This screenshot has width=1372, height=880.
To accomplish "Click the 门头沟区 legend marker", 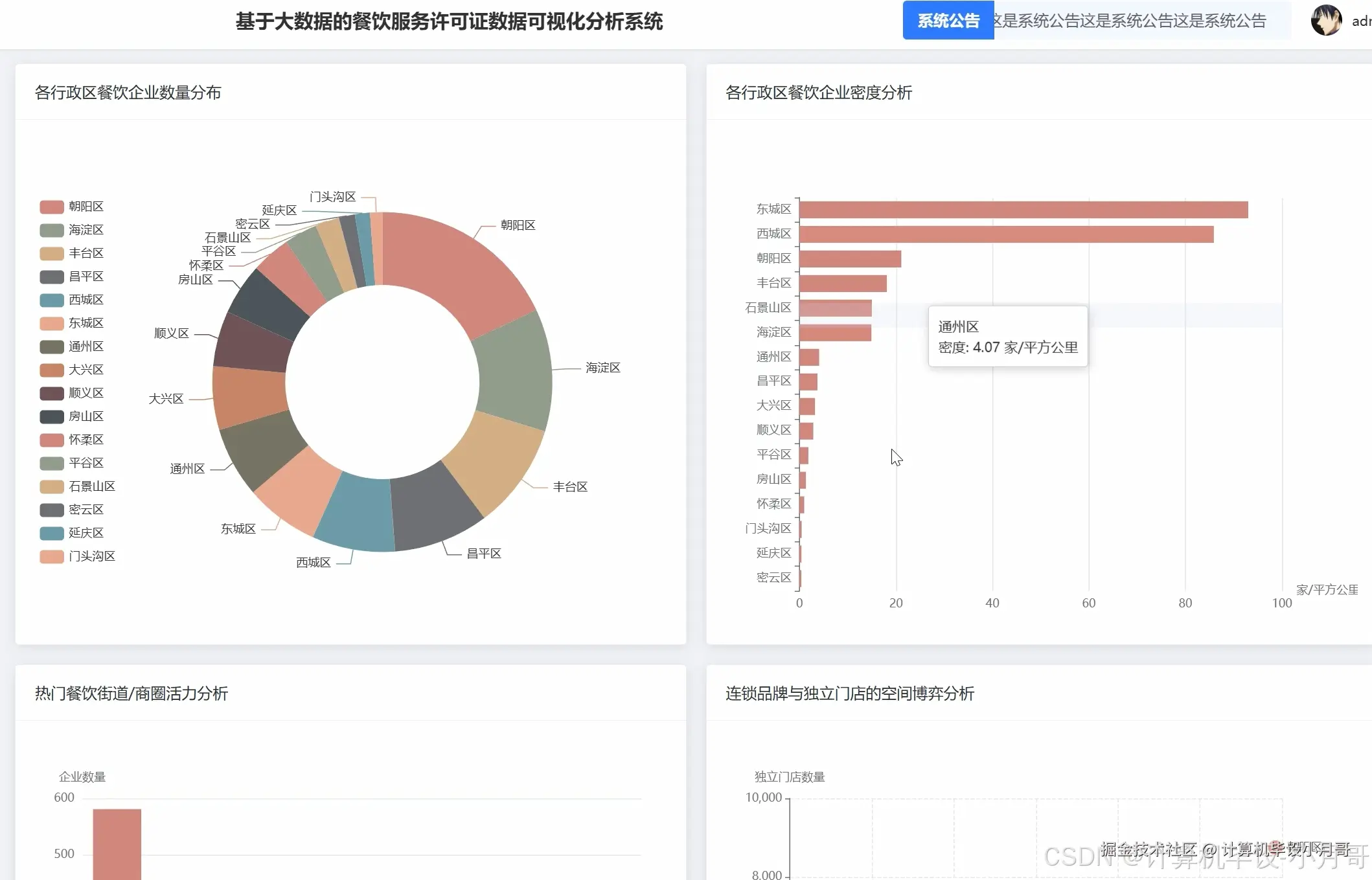I will pyautogui.click(x=51, y=556).
